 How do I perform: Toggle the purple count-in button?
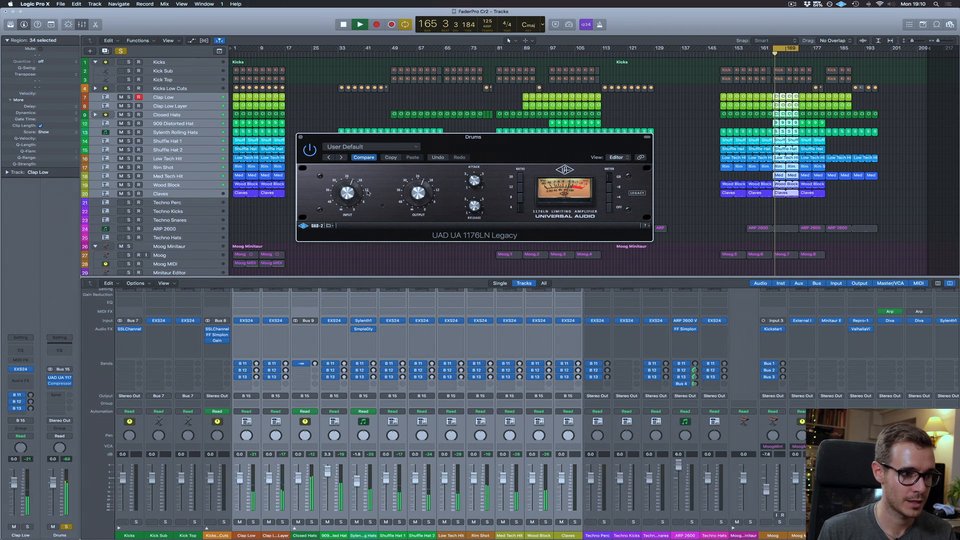(x=586, y=24)
